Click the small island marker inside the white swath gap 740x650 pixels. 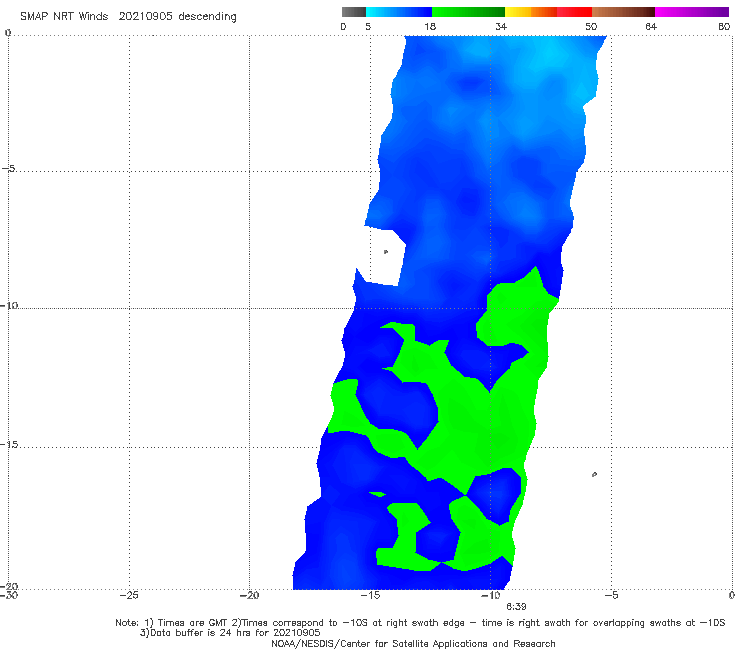point(386,252)
